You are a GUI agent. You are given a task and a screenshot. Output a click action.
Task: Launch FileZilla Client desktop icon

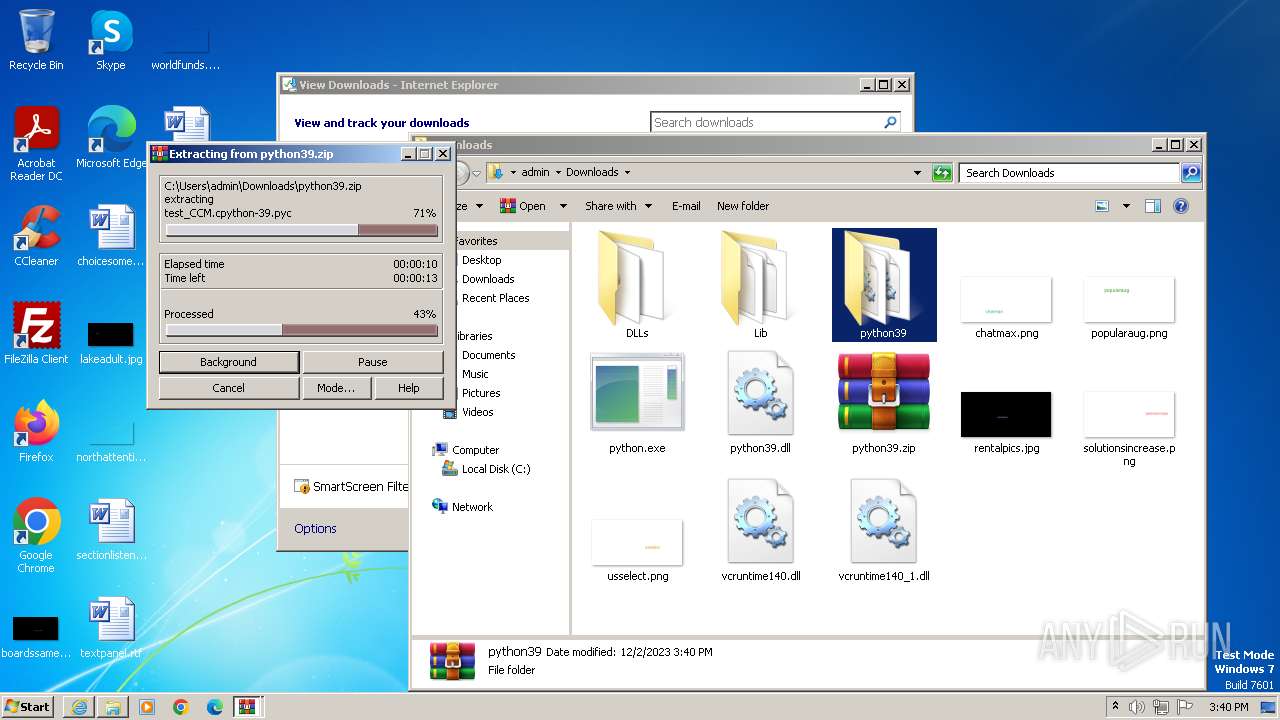36,334
